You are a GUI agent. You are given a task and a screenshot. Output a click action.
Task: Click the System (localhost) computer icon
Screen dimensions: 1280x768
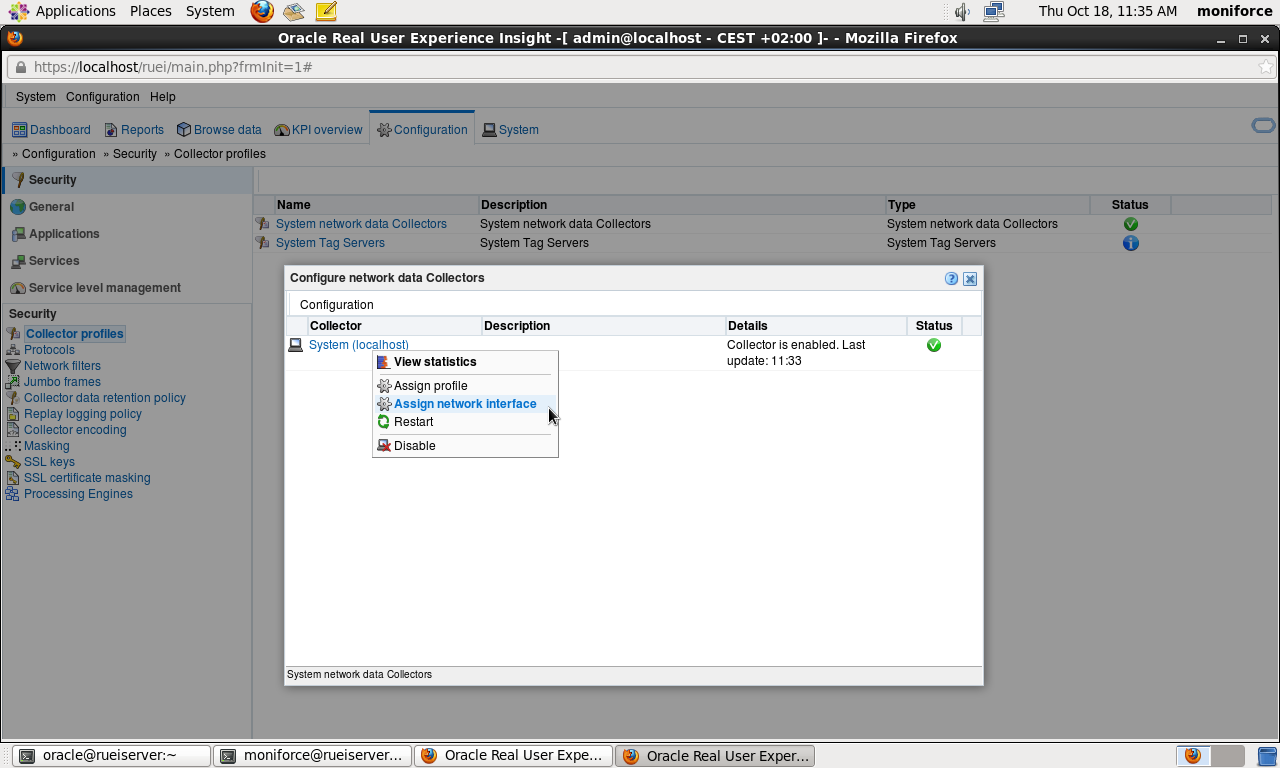(x=295, y=345)
